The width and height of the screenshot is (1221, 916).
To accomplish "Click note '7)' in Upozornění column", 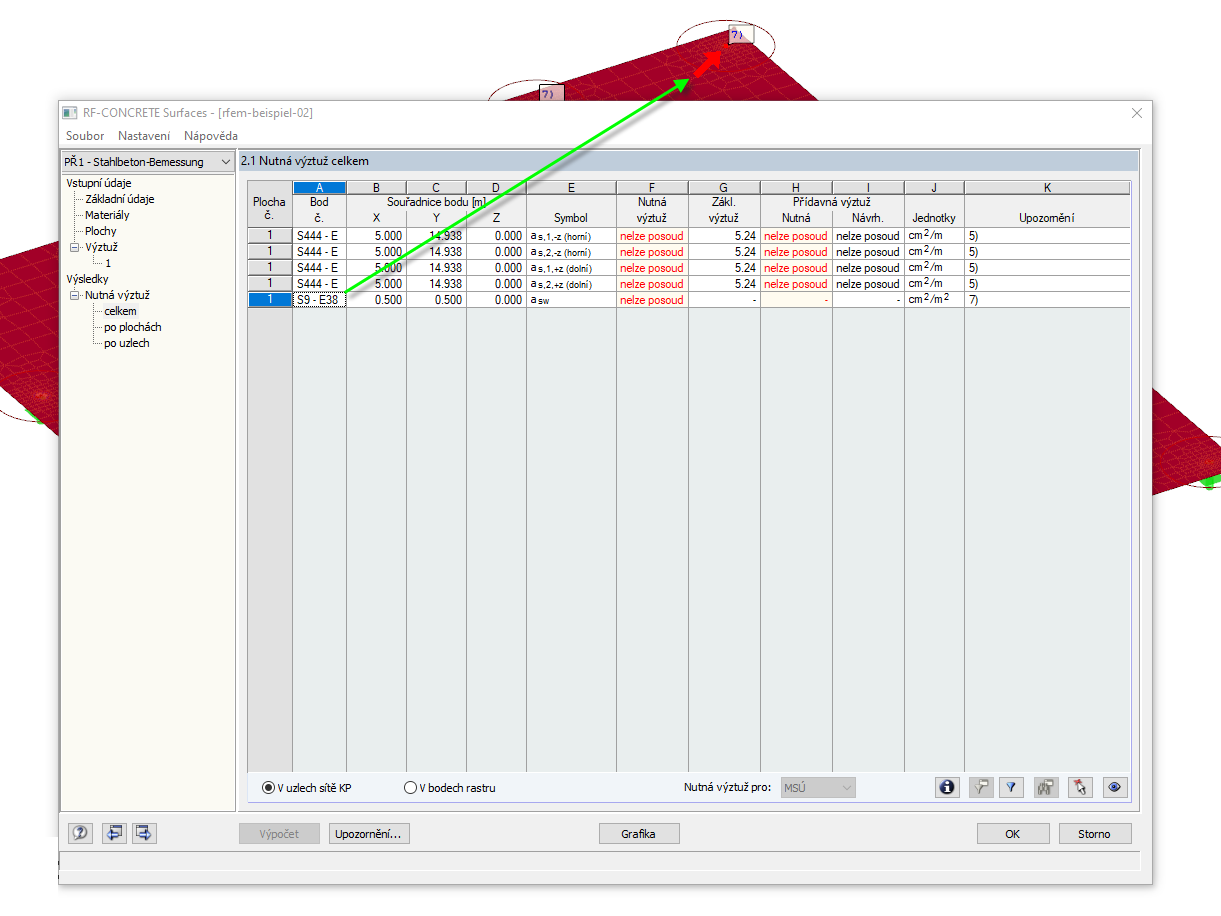I will tap(1047, 300).
